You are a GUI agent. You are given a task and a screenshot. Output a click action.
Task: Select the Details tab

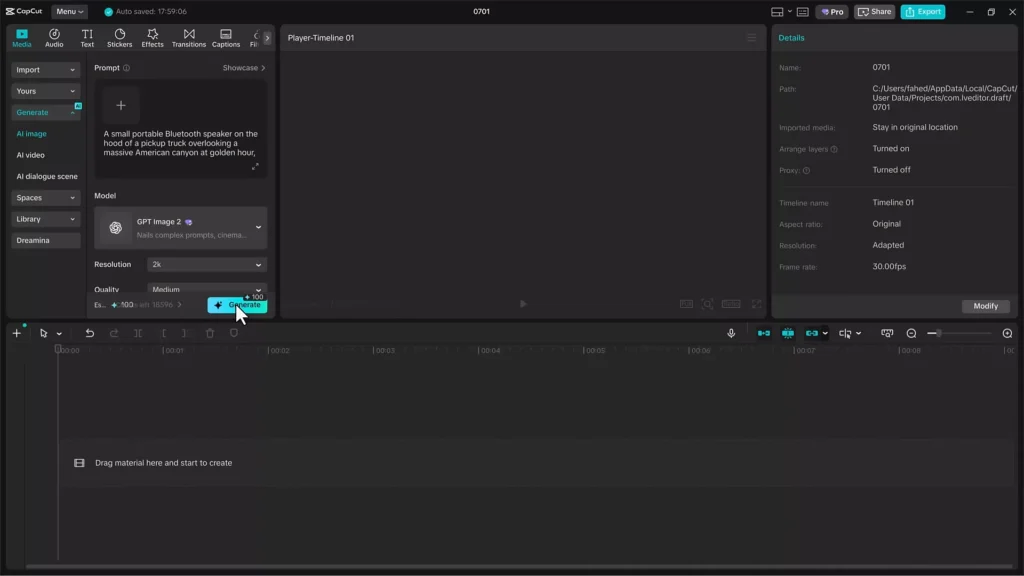791,38
